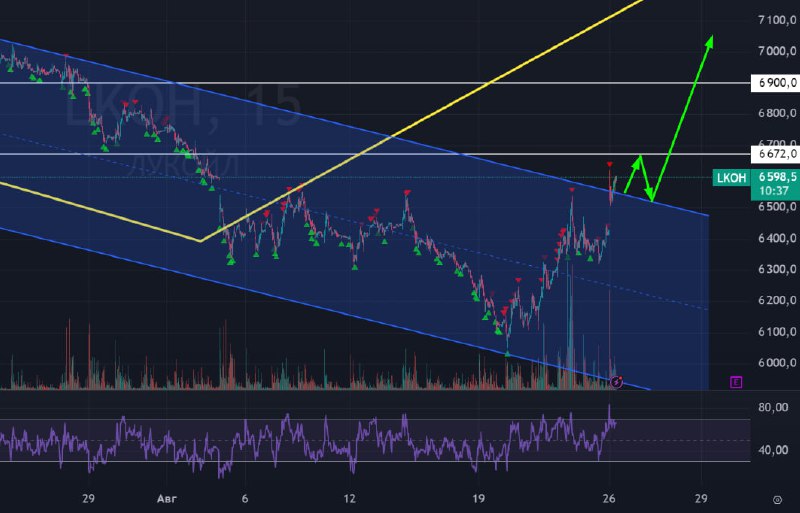The width and height of the screenshot is (800, 513).
Task: Click the 10:37 bar countdown label
Action: tap(774, 191)
